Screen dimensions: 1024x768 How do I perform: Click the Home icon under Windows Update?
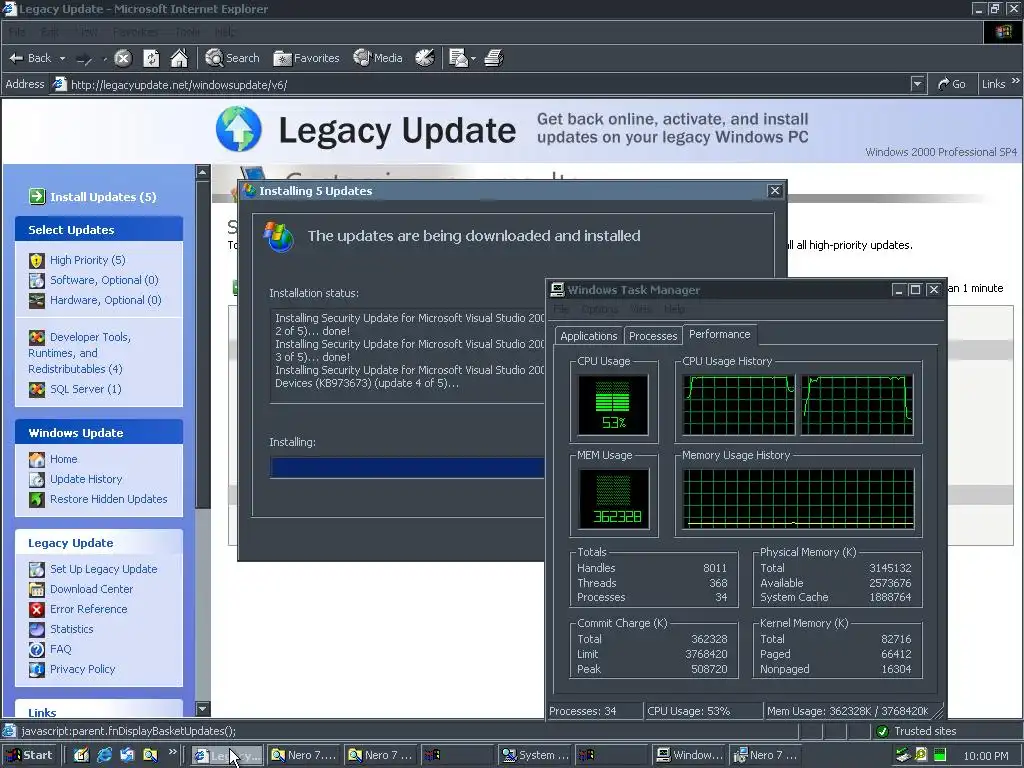[x=37, y=459]
